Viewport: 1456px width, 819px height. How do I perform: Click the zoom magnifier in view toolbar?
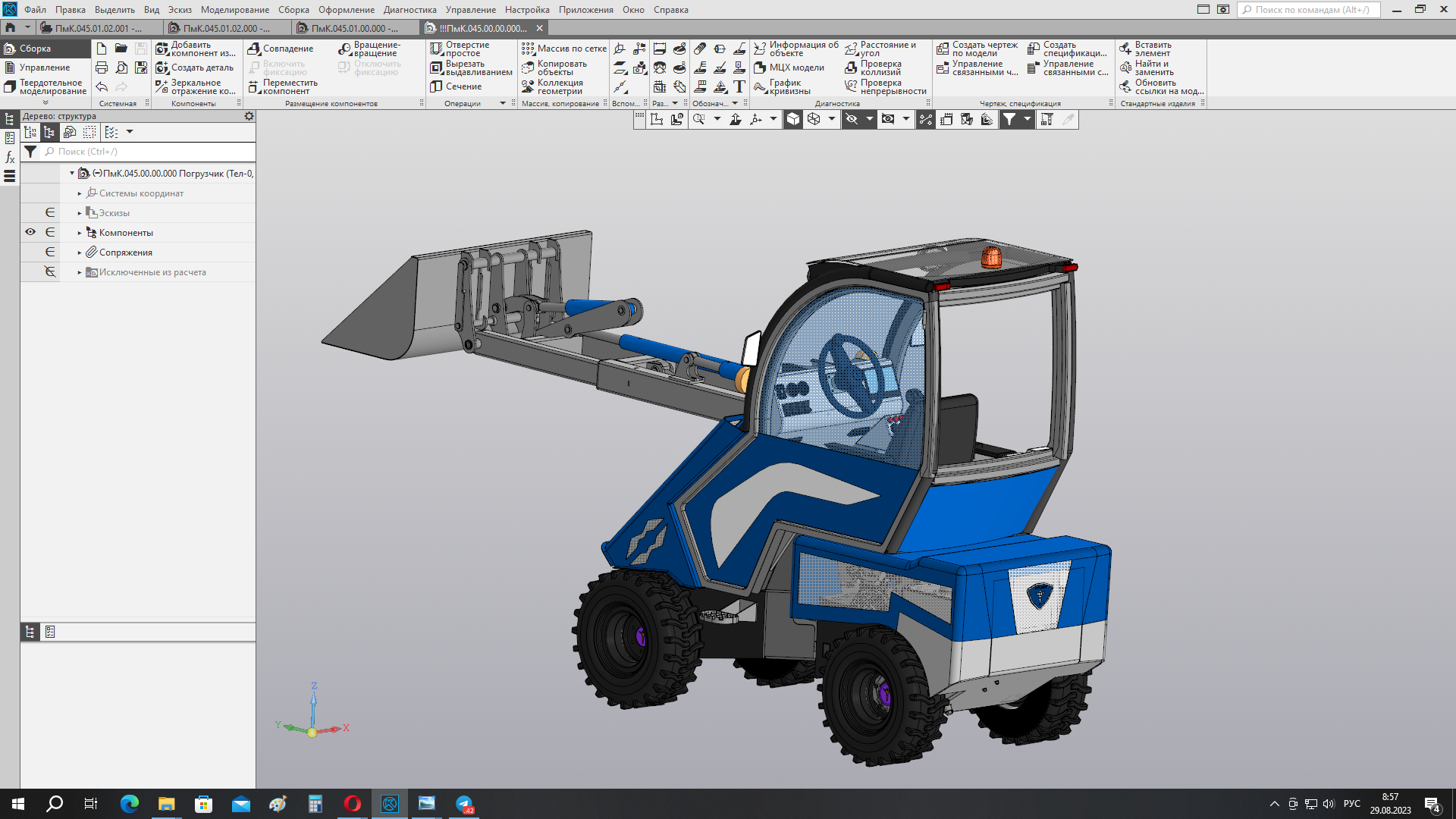tap(698, 119)
